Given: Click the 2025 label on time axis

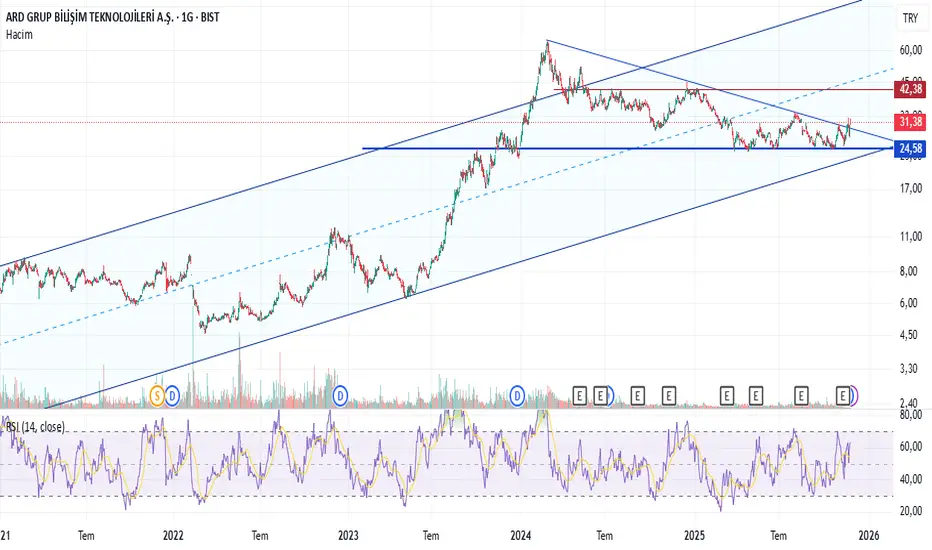Looking at the screenshot, I should click(x=694, y=536).
